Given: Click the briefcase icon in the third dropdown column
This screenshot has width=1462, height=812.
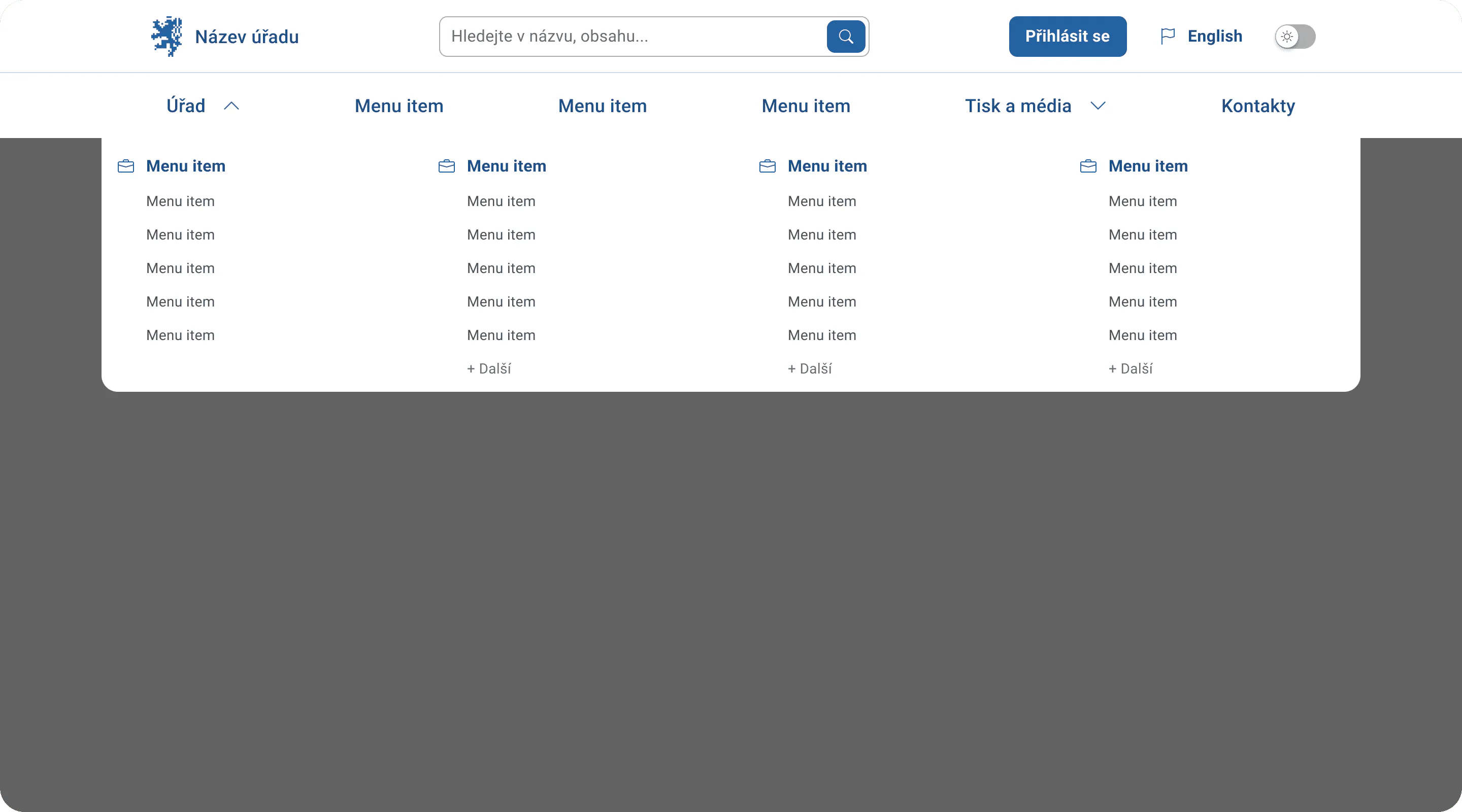Looking at the screenshot, I should click(768, 166).
